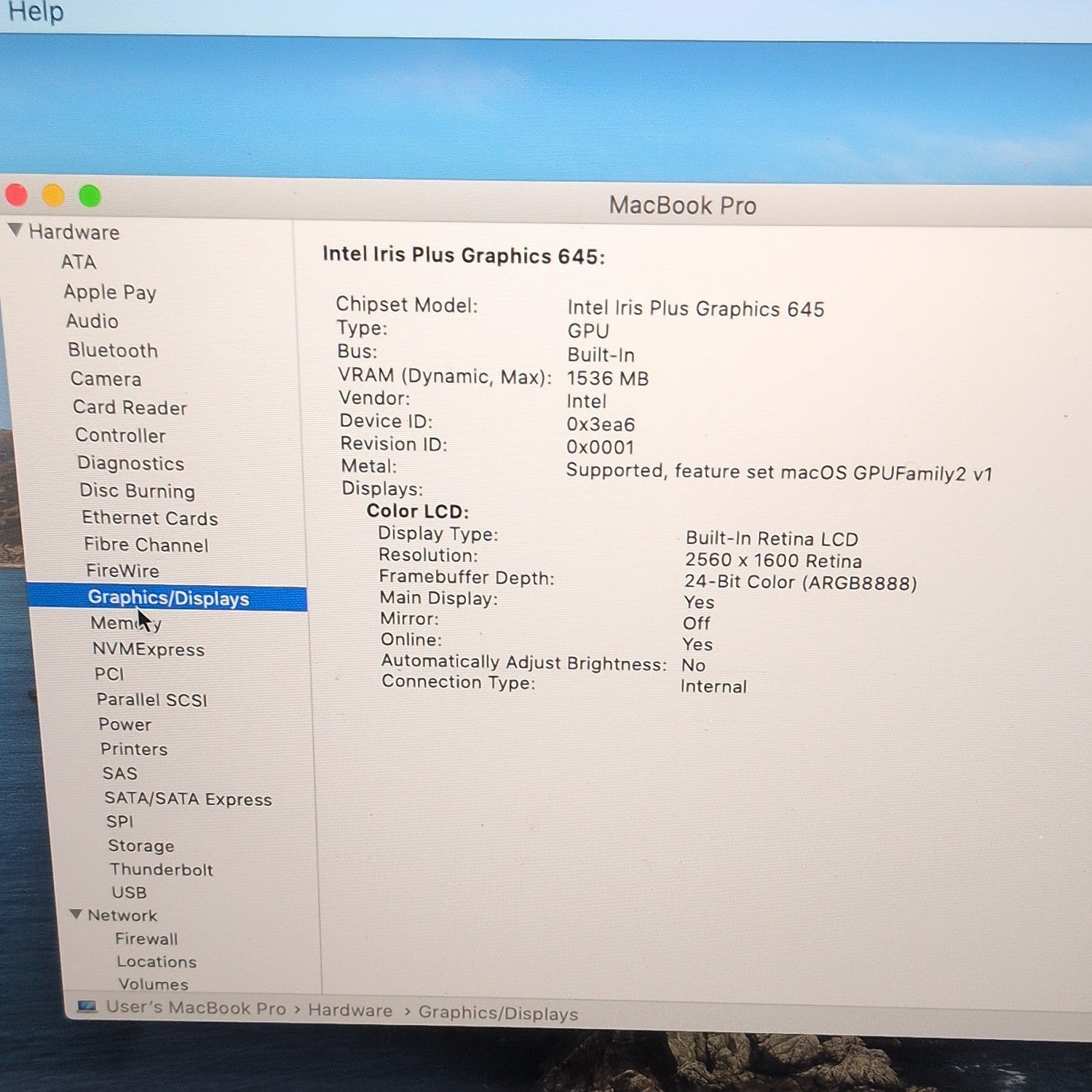The height and width of the screenshot is (1092, 1092).
Task: Open Disc Burning information
Action: (x=138, y=491)
